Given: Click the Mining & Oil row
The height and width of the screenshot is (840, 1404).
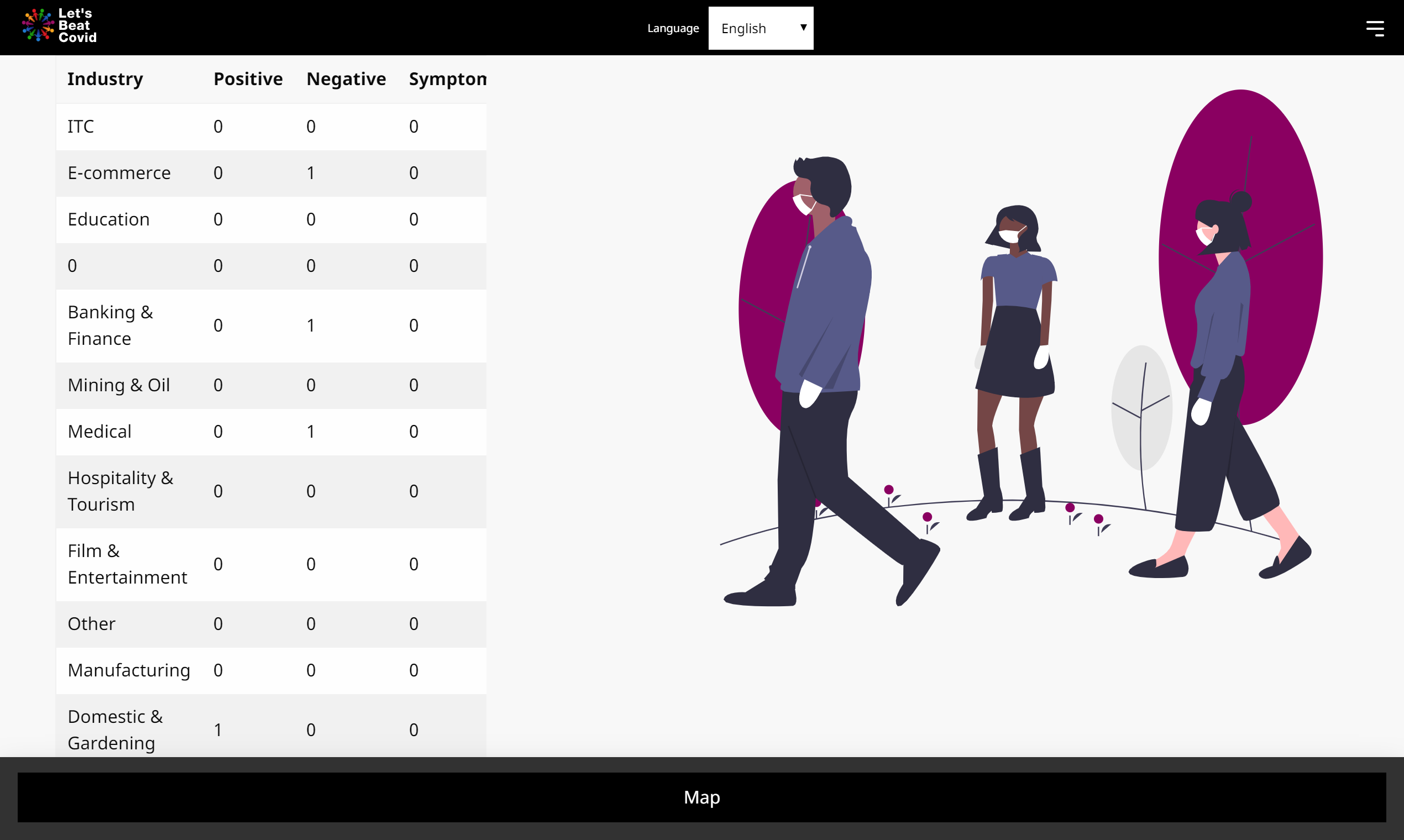Looking at the screenshot, I should pos(119,385).
